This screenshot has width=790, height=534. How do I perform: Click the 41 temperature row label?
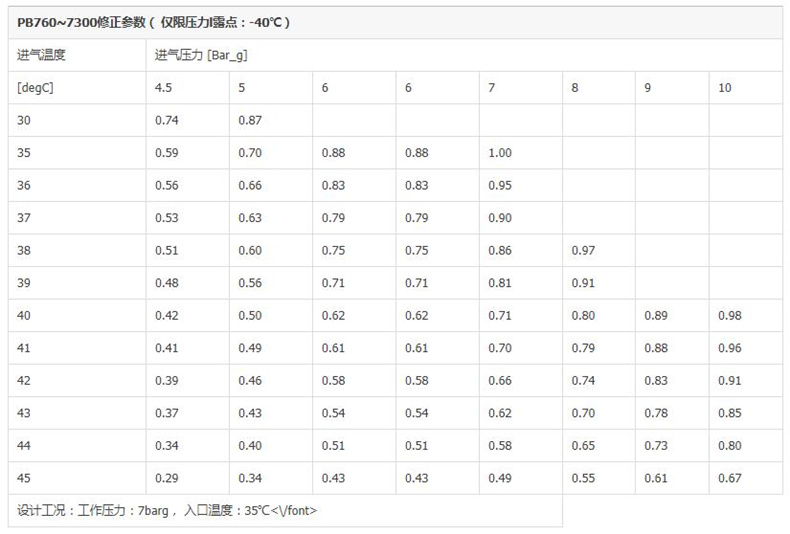[x=24, y=348]
